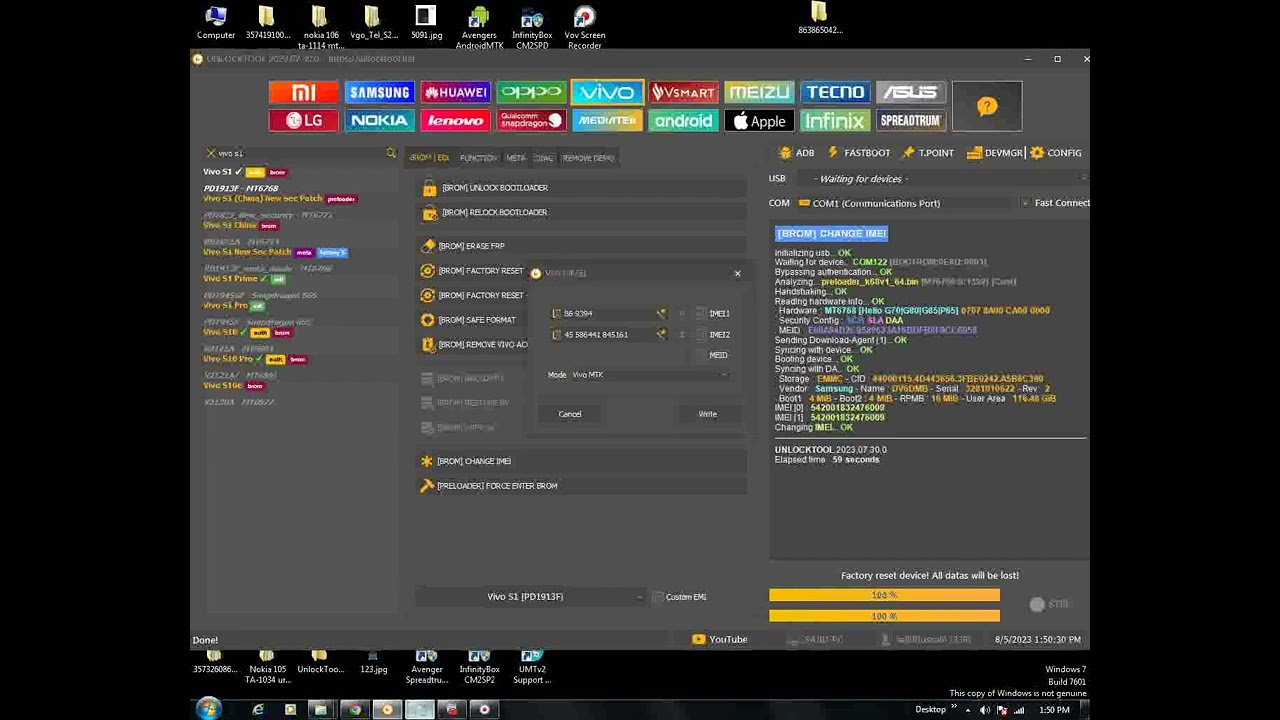1280x720 pixels.
Task: Click [PRELOADER] FORCE ENTER BROM
Action: coord(583,486)
